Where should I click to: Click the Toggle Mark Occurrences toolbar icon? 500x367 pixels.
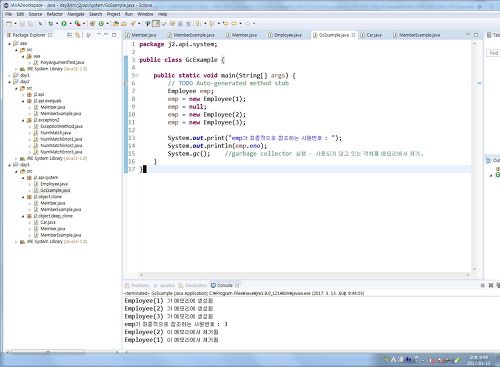[156, 24]
